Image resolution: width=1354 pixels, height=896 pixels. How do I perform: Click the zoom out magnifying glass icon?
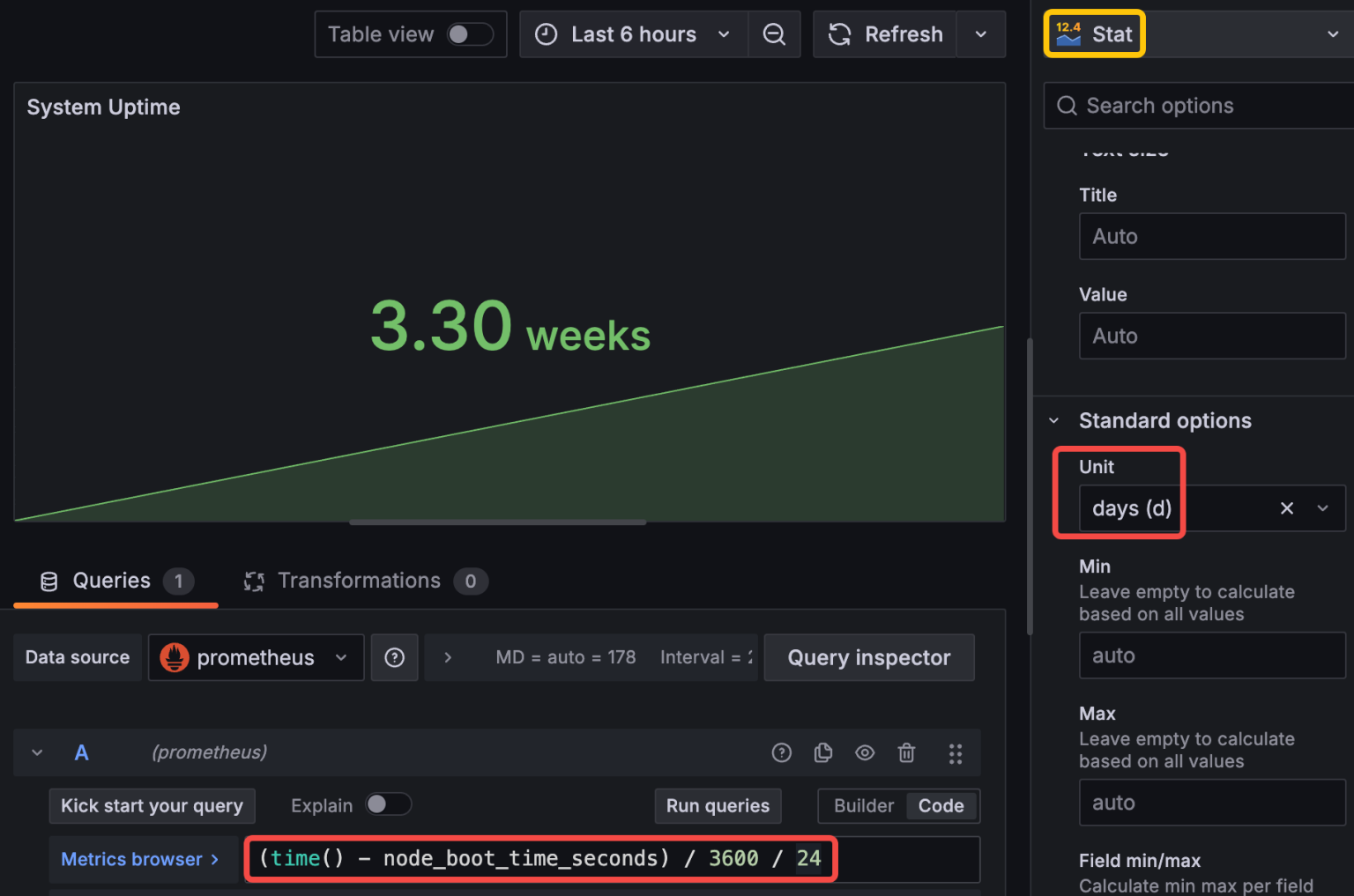(x=774, y=33)
